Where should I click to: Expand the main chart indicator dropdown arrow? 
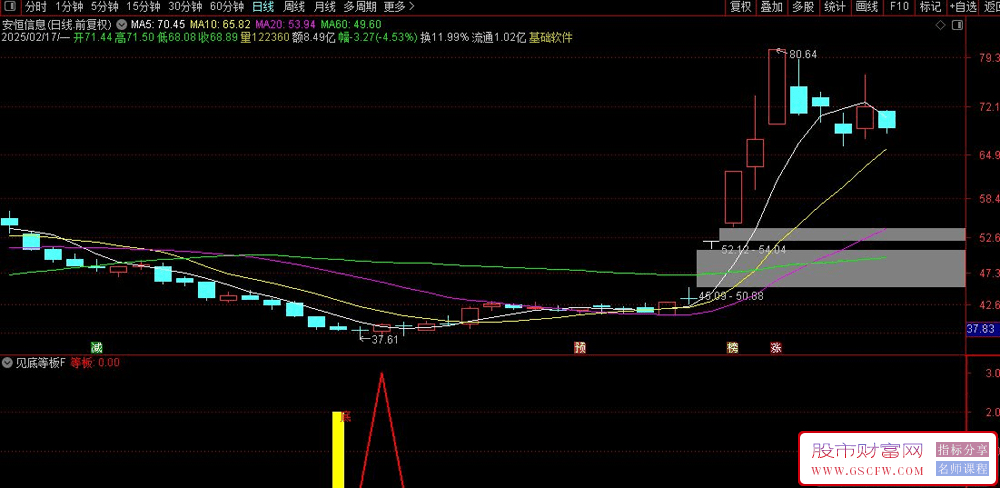coord(122,25)
